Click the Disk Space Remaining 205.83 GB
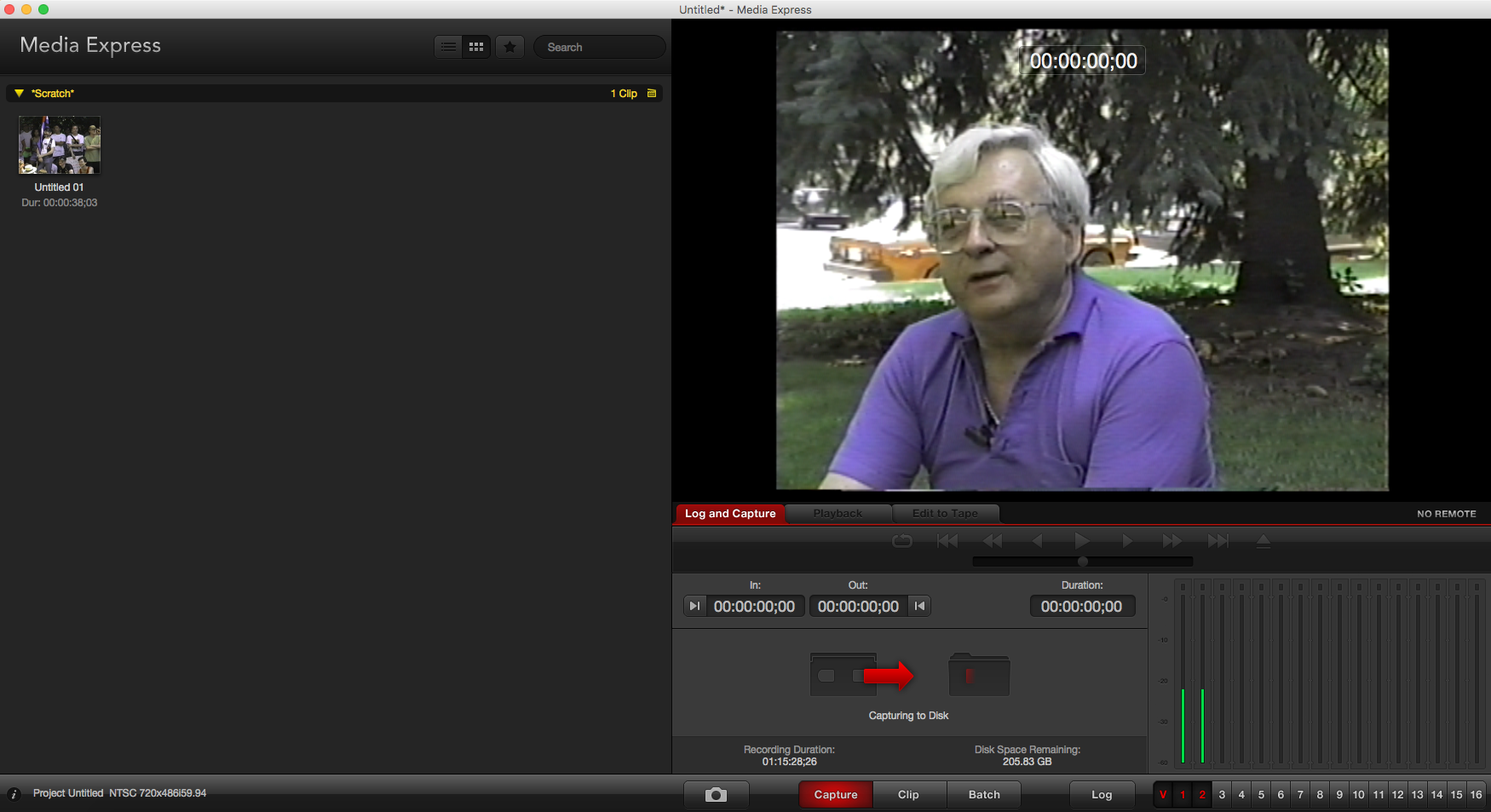The width and height of the screenshot is (1491, 812). coord(1028,762)
